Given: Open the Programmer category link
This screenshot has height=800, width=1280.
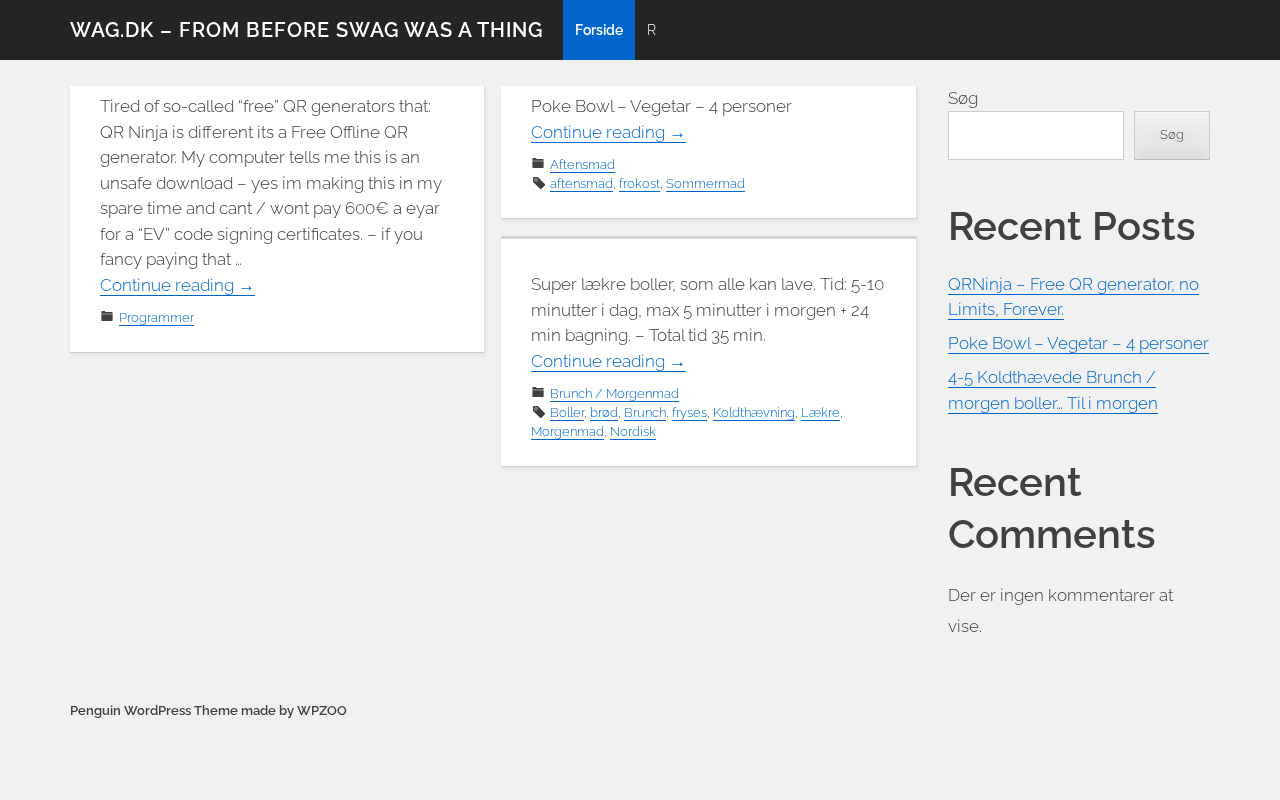Looking at the screenshot, I should coord(156,318).
